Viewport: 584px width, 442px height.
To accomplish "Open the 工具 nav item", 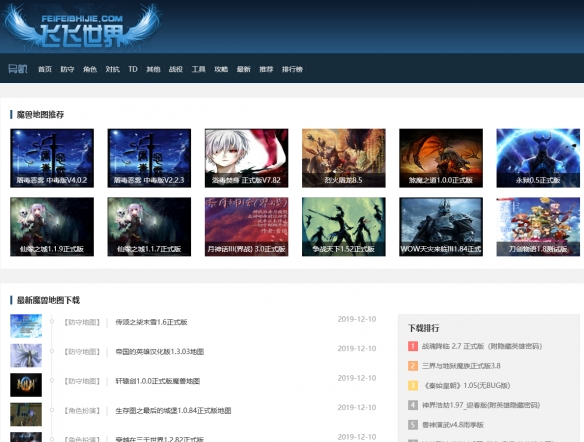I will tap(199, 69).
